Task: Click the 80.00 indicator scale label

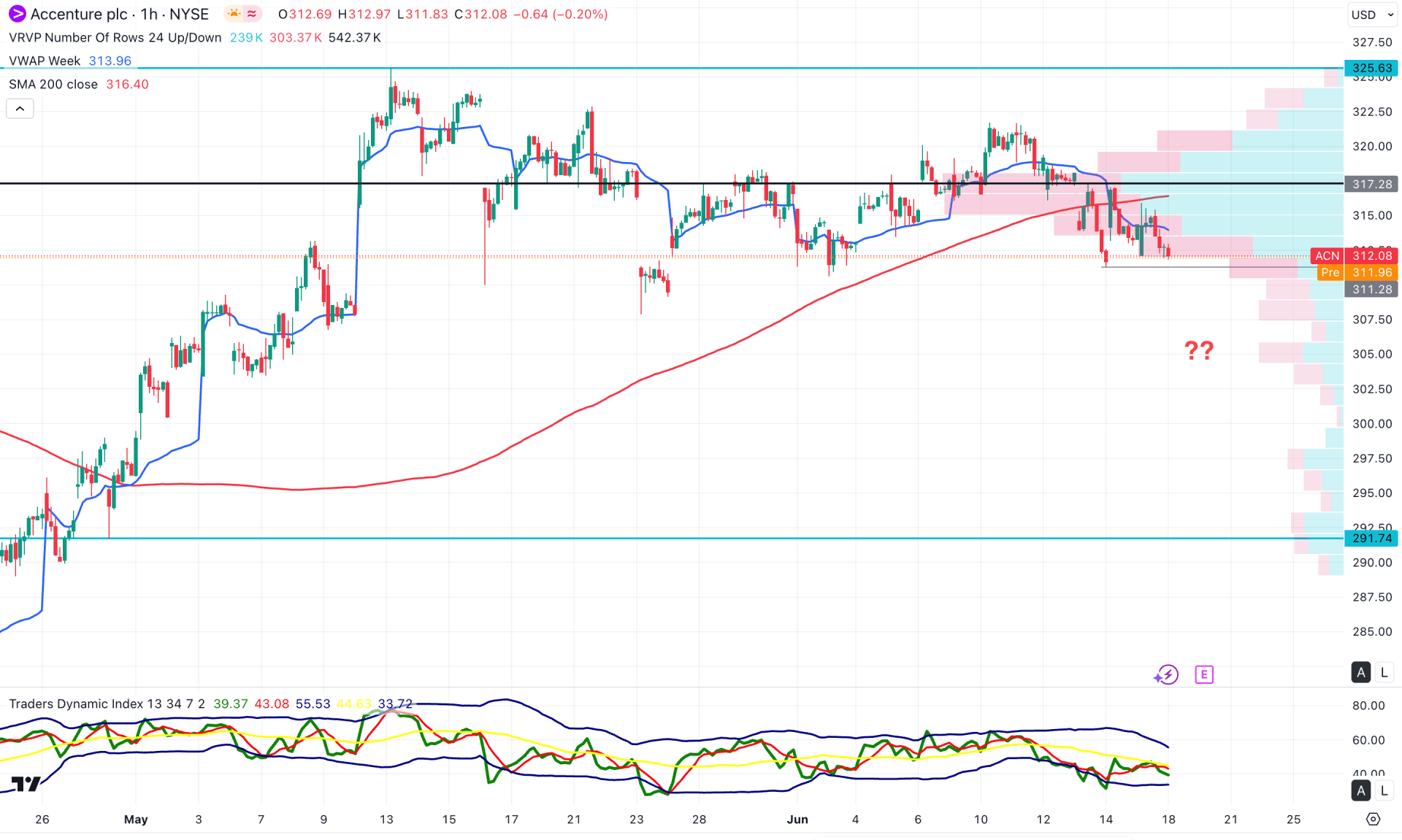Action: click(x=1368, y=705)
